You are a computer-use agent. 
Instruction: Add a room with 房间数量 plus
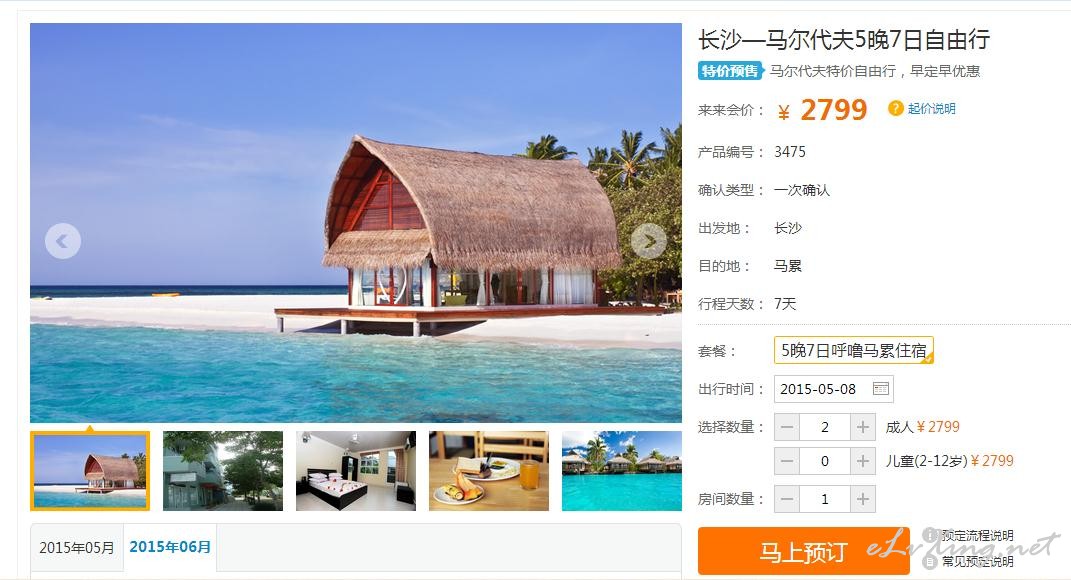click(x=863, y=499)
